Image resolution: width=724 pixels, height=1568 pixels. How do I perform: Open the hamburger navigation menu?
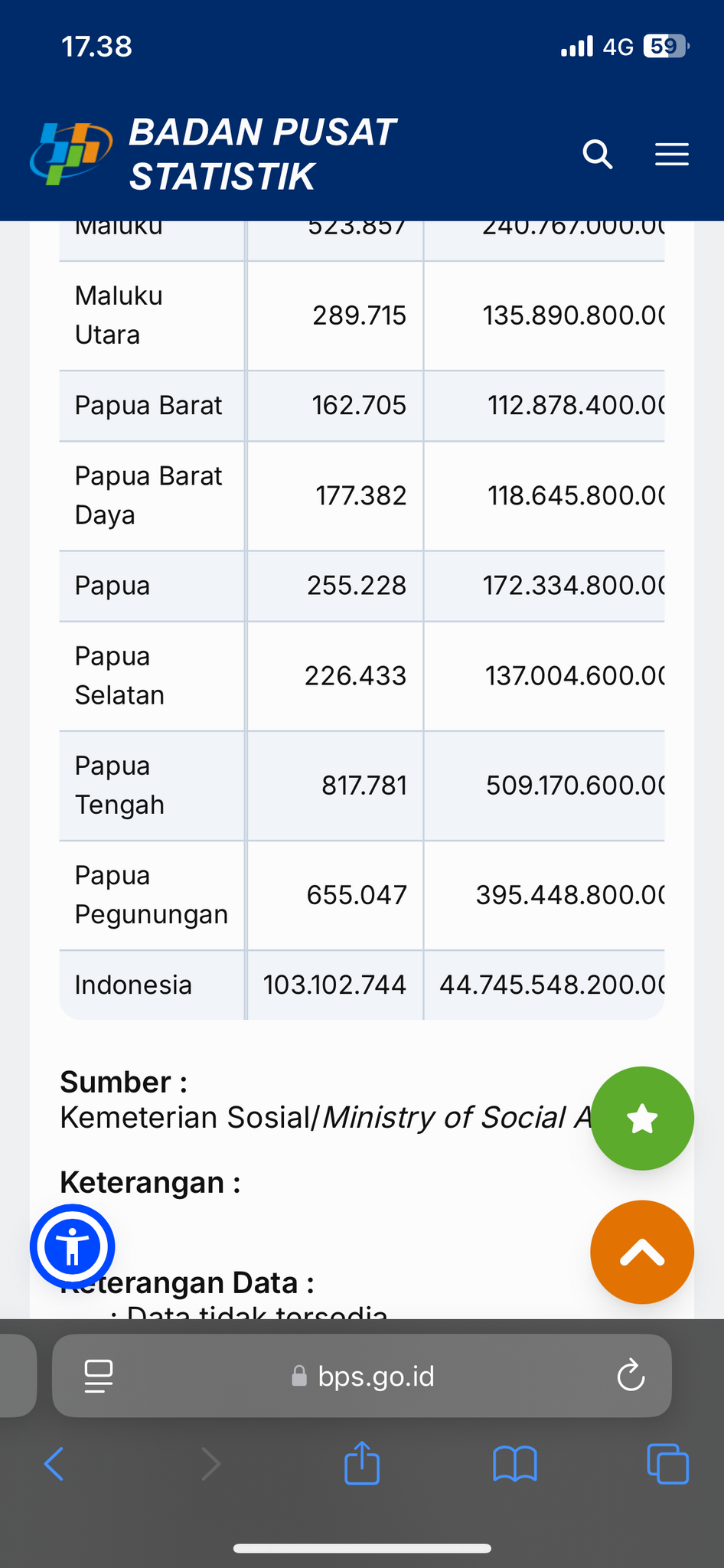click(x=672, y=155)
